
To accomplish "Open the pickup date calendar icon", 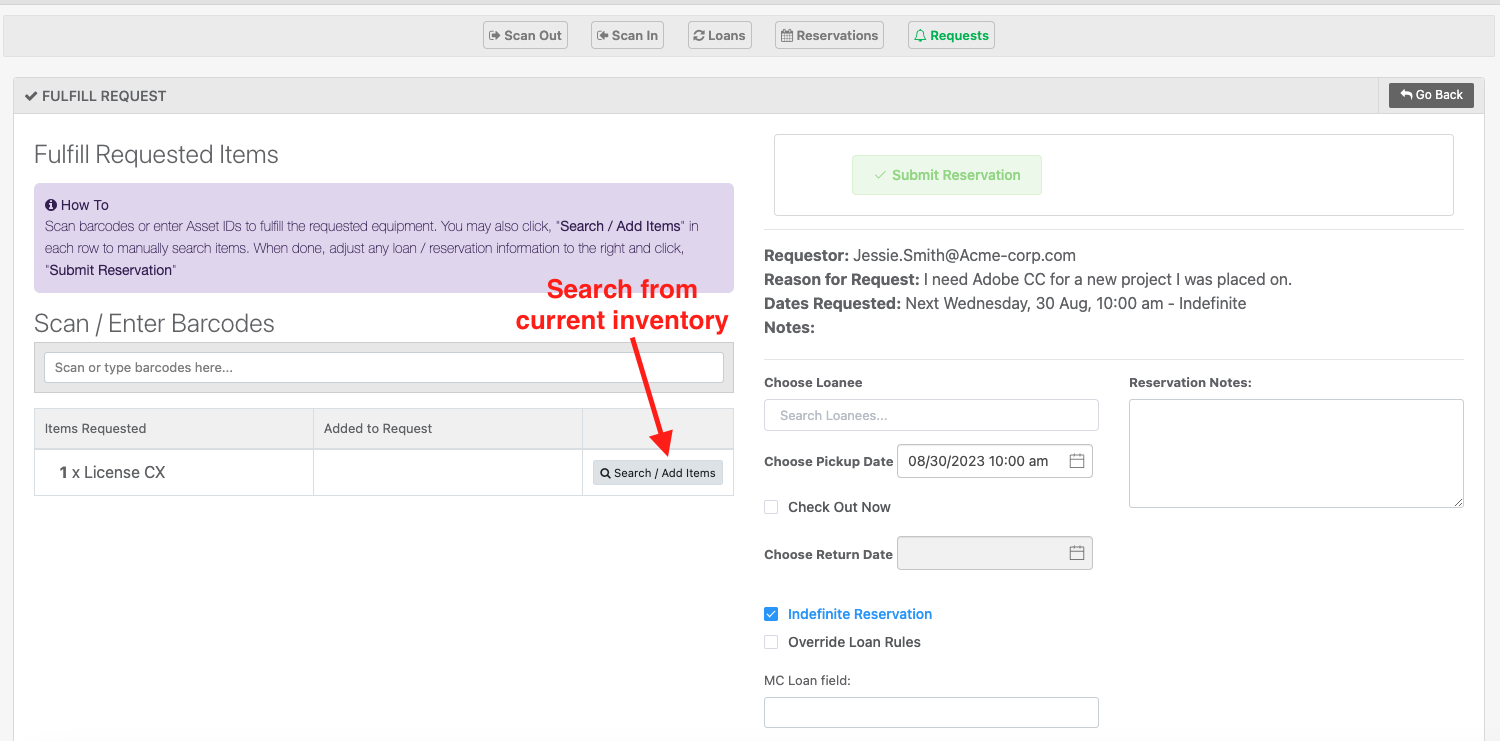I will pos(1077,461).
